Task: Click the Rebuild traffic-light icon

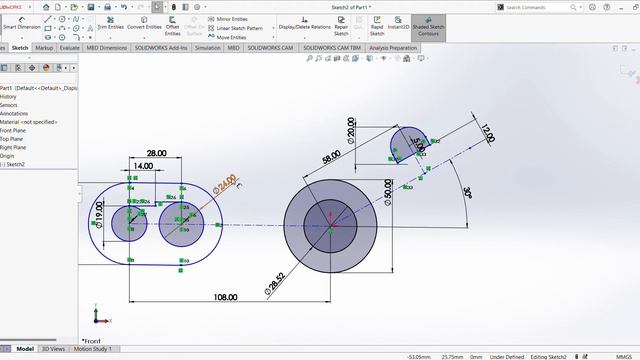Action: [173, 7]
